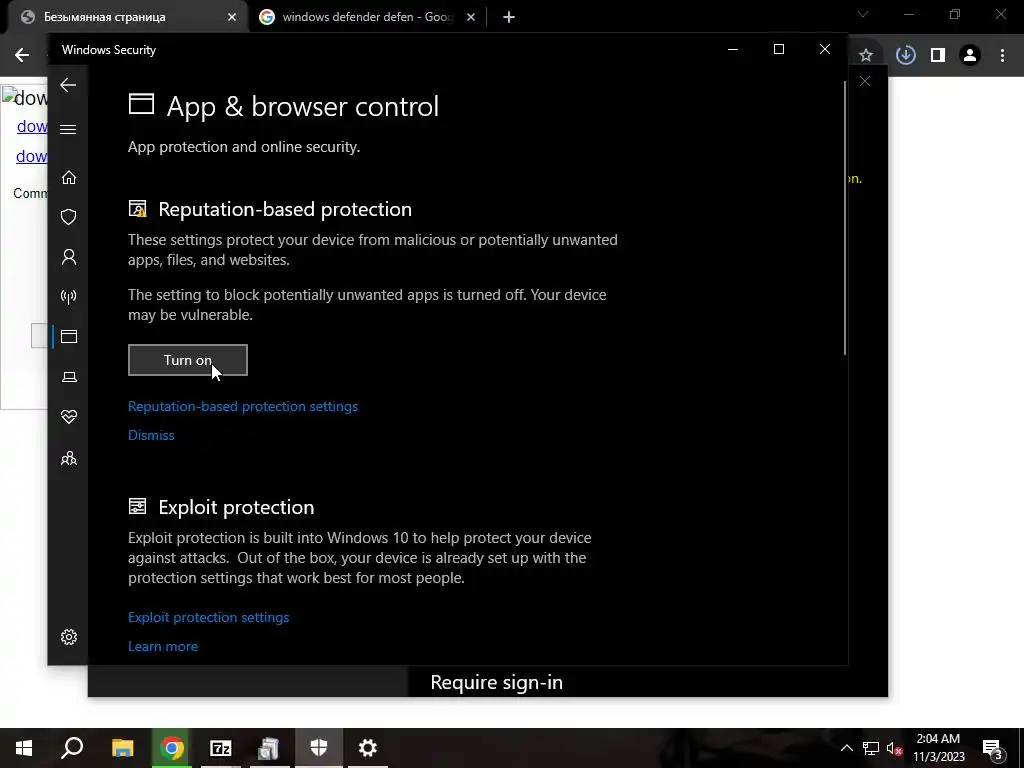Image resolution: width=1024 pixels, height=768 pixels.
Task: Open Windows Security shield taskbar icon
Action: pyautogui.click(x=319, y=748)
